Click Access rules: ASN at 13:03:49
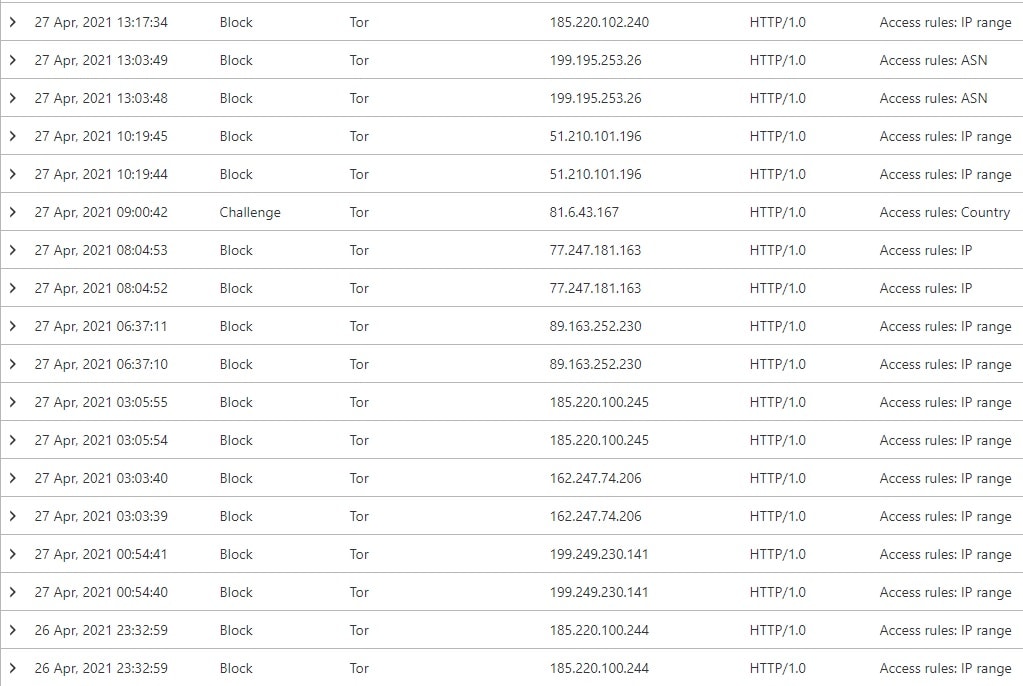The width and height of the screenshot is (1023, 686). pyautogui.click(x=934, y=60)
